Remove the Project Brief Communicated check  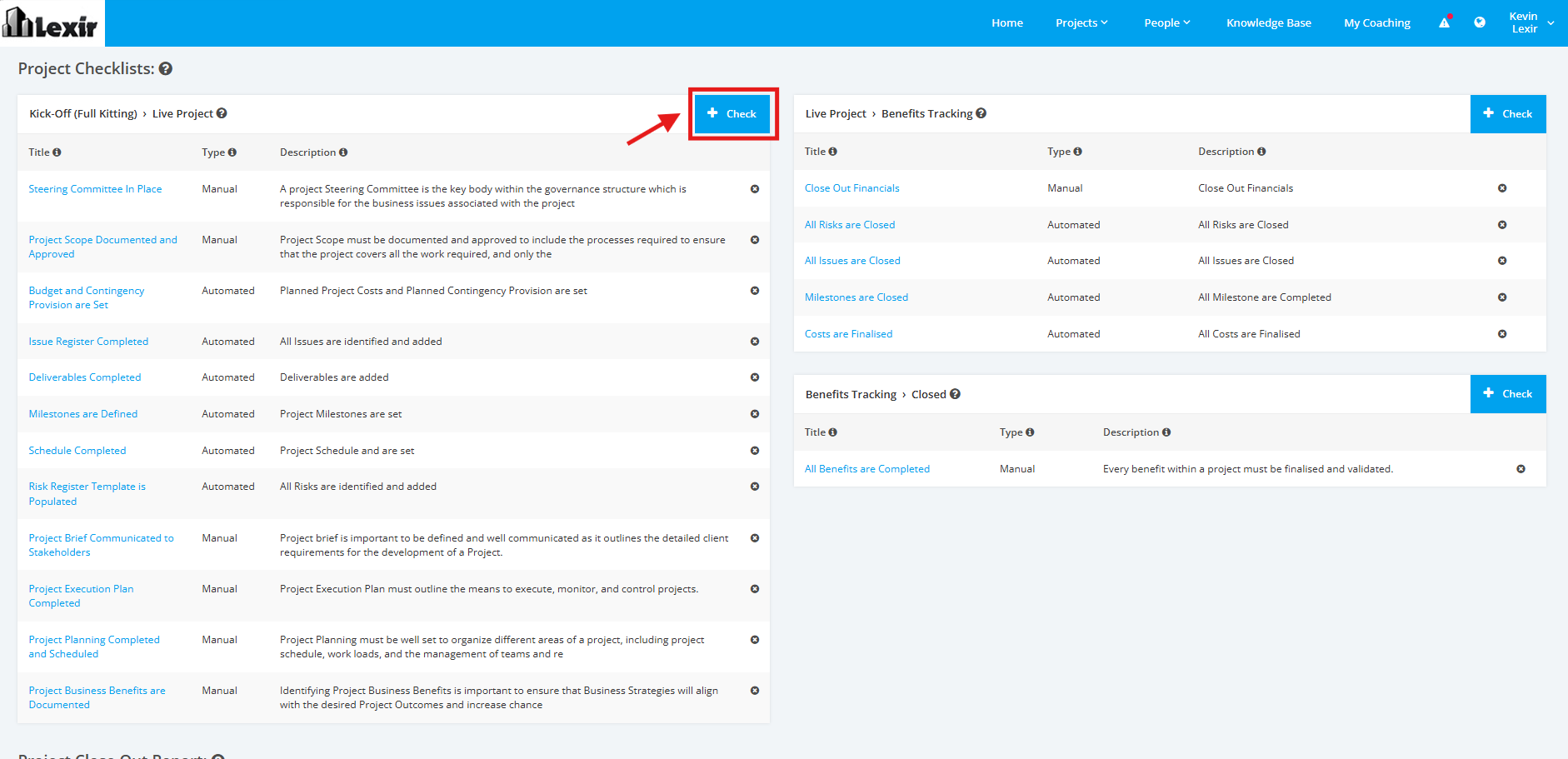755,538
